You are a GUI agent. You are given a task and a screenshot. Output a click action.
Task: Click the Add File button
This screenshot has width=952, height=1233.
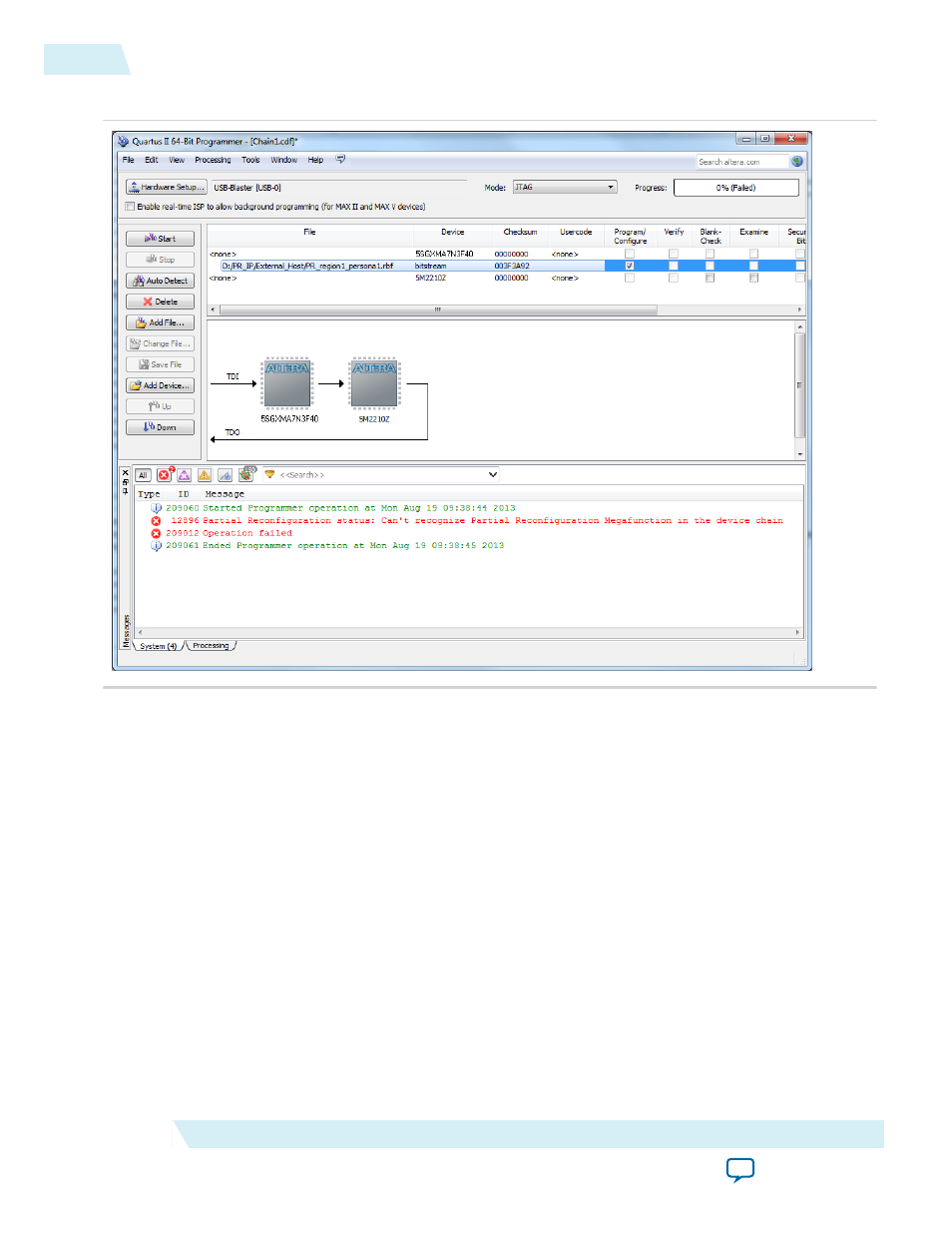[161, 322]
